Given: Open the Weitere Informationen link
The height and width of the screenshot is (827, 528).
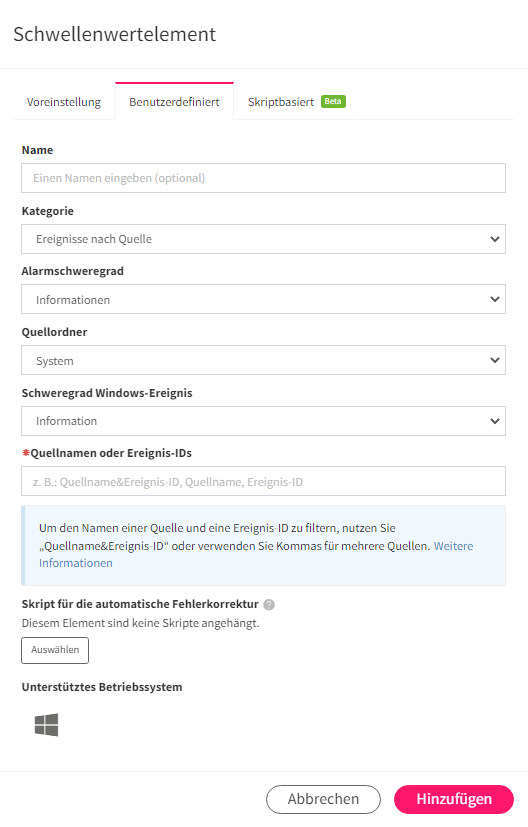Looking at the screenshot, I should pyautogui.click(x=256, y=554).
